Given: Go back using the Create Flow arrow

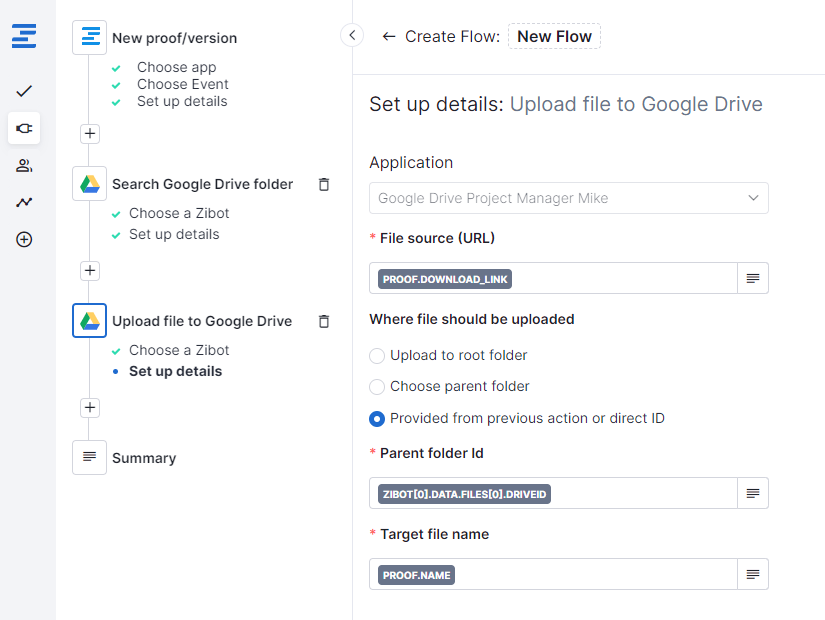Looking at the screenshot, I should (x=389, y=37).
